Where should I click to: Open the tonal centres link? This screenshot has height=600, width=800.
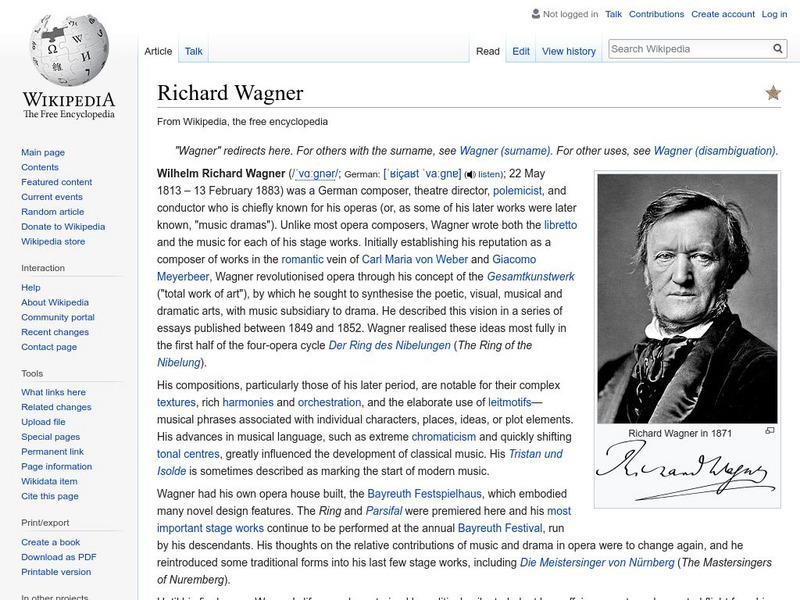188,454
